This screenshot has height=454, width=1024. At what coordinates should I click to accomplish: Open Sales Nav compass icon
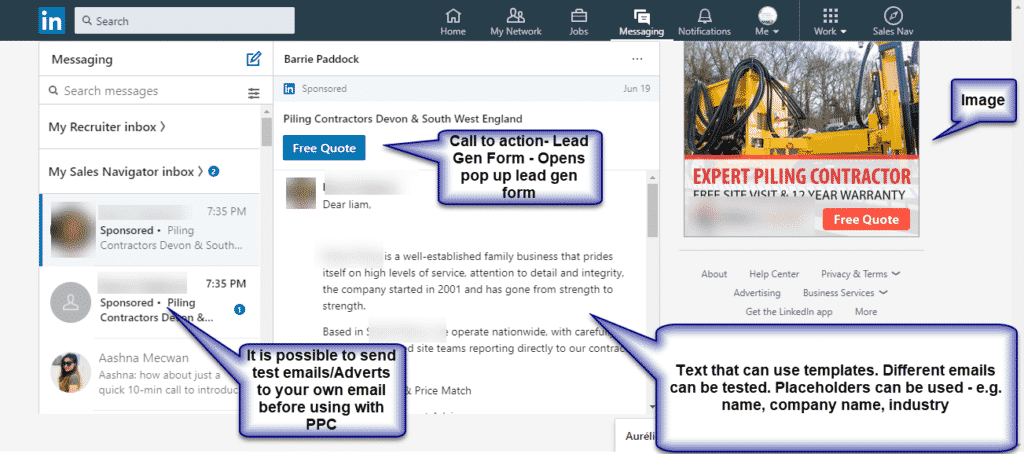click(x=893, y=22)
